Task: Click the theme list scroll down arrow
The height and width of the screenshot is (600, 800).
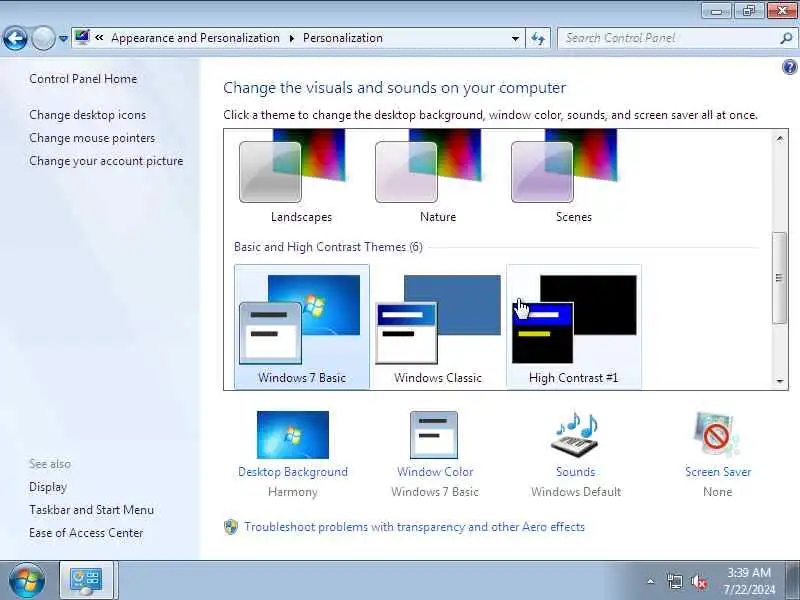Action: point(780,381)
